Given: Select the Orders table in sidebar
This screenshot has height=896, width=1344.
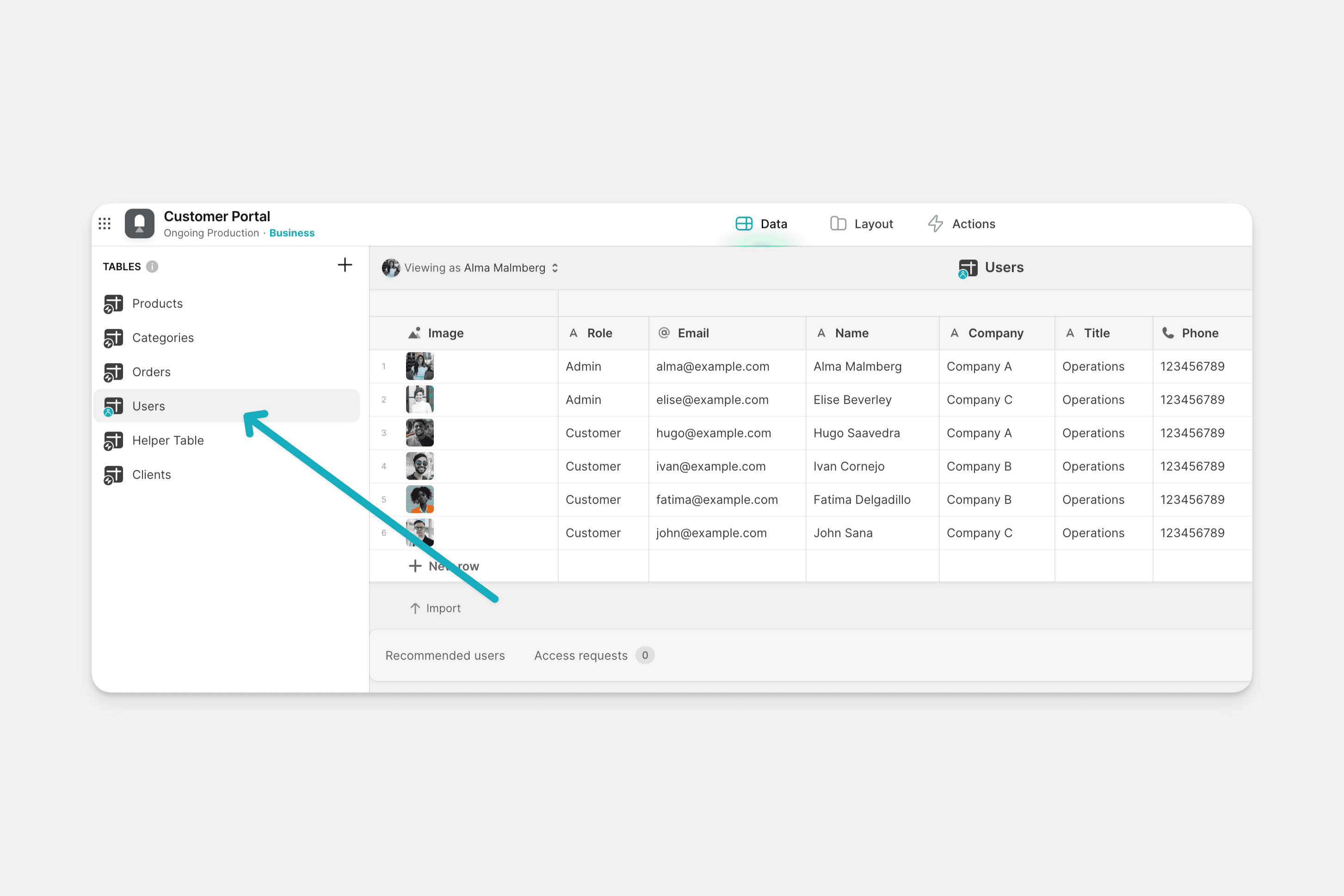Looking at the screenshot, I should coord(151,372).
